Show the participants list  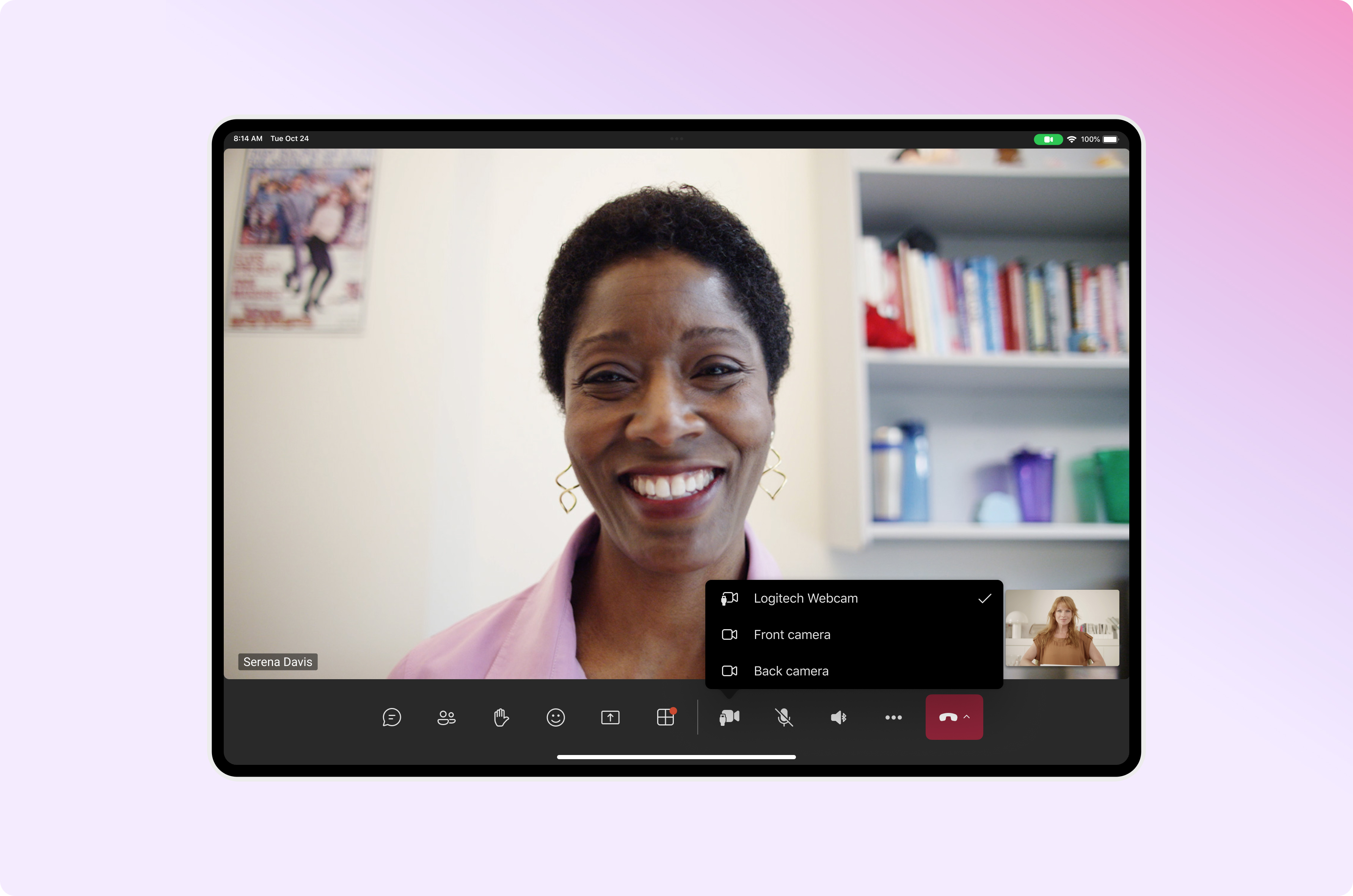click(x=446, y=717)
